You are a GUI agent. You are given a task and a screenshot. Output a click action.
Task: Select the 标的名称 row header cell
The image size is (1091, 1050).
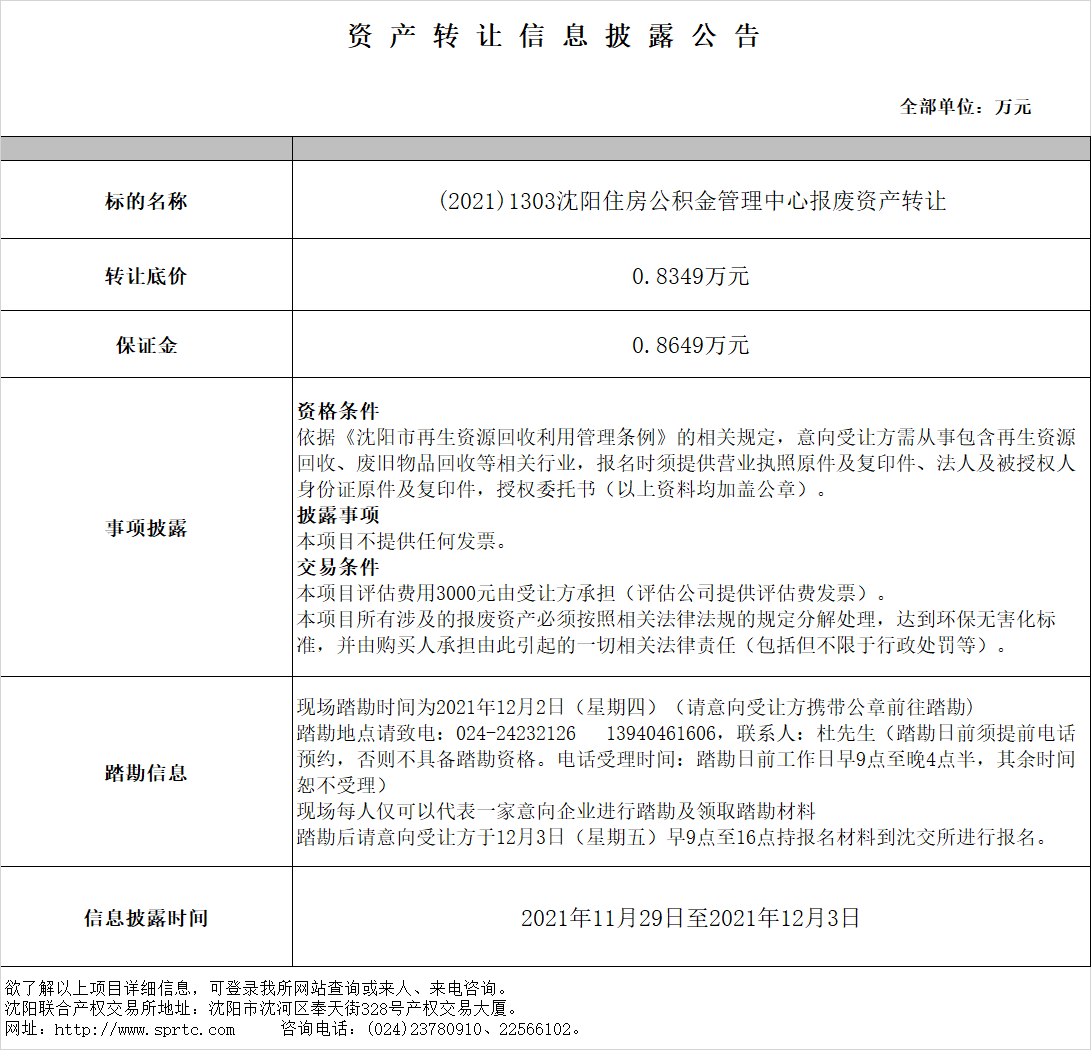pyautogui.click(x=146, y=201)
